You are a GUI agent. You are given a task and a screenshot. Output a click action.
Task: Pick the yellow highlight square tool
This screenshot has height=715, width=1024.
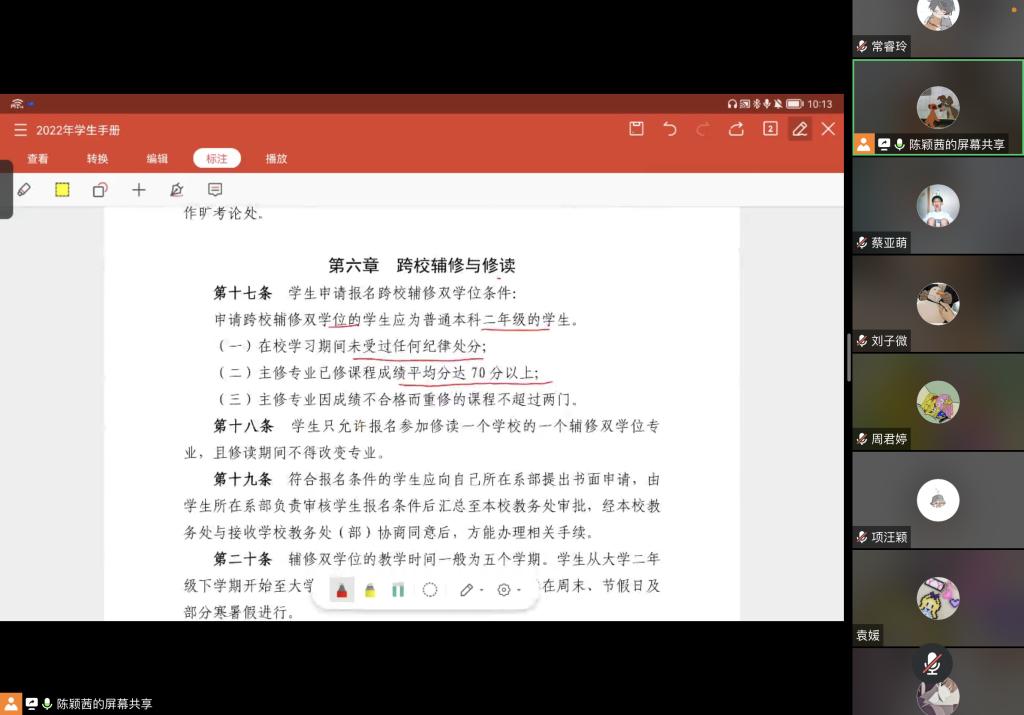click(x=62, y=189)
